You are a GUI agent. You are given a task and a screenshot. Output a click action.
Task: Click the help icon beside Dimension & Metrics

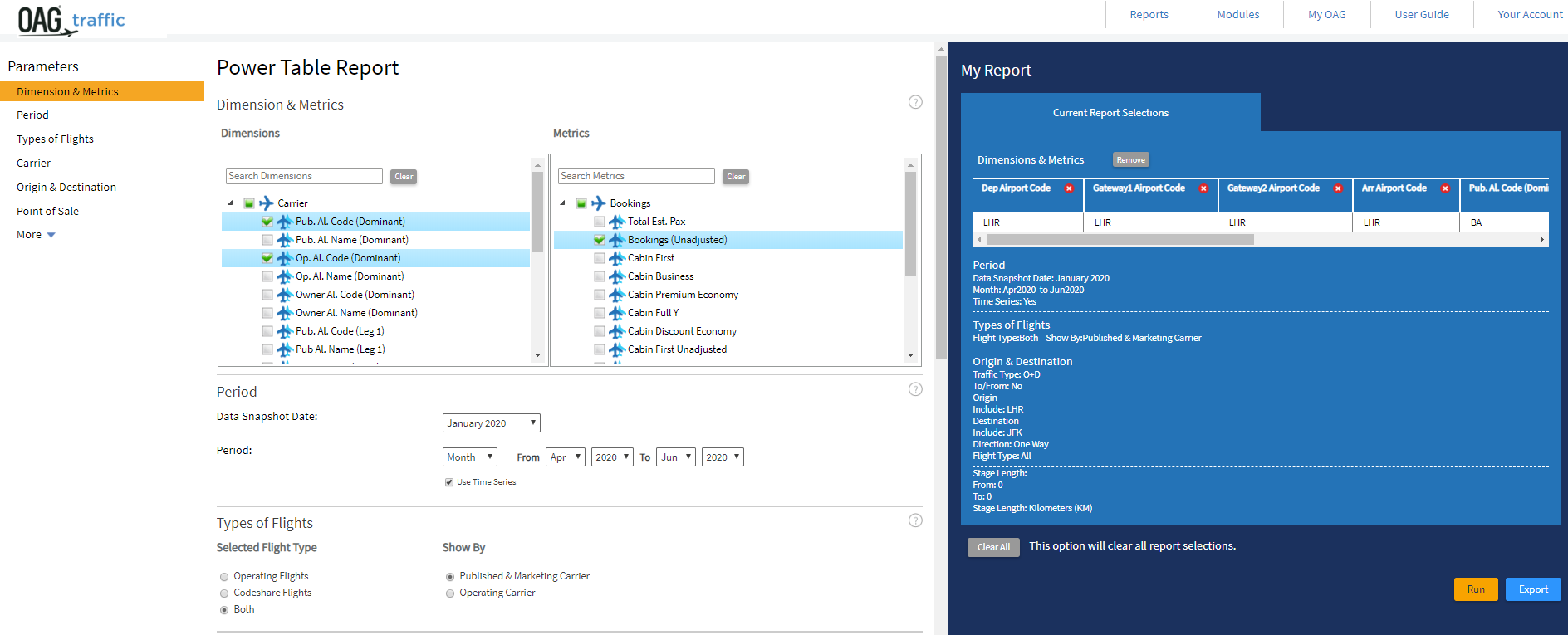tap(915, 102)
